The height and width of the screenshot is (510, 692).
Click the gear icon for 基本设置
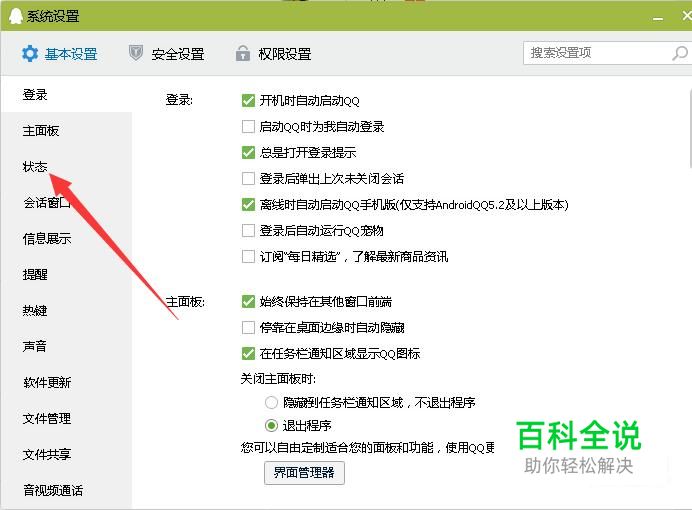[x=30, y=54]
